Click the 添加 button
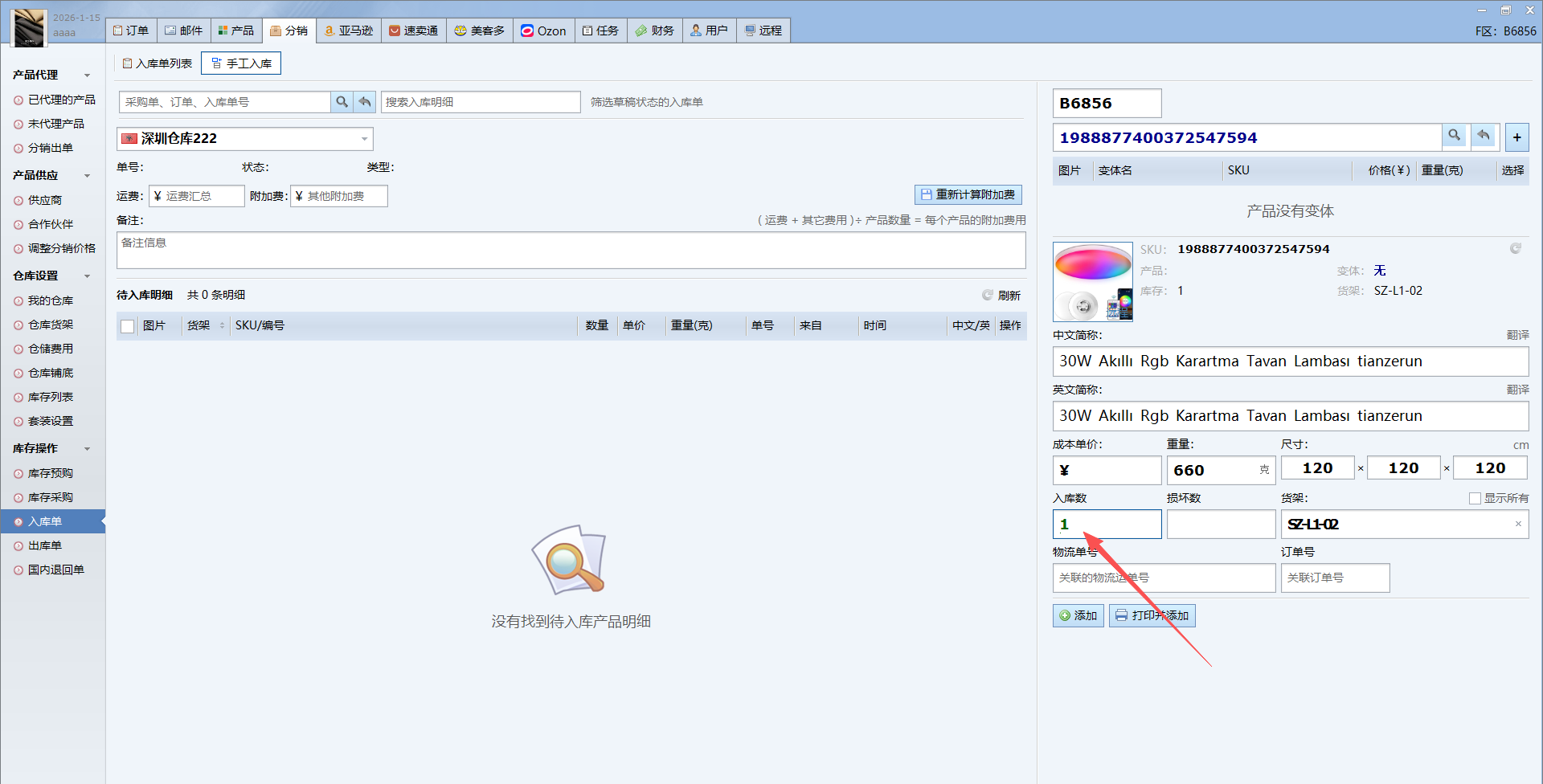Image resolution: width=1543 pixels, height=784 pixels. click(1078, 615)
